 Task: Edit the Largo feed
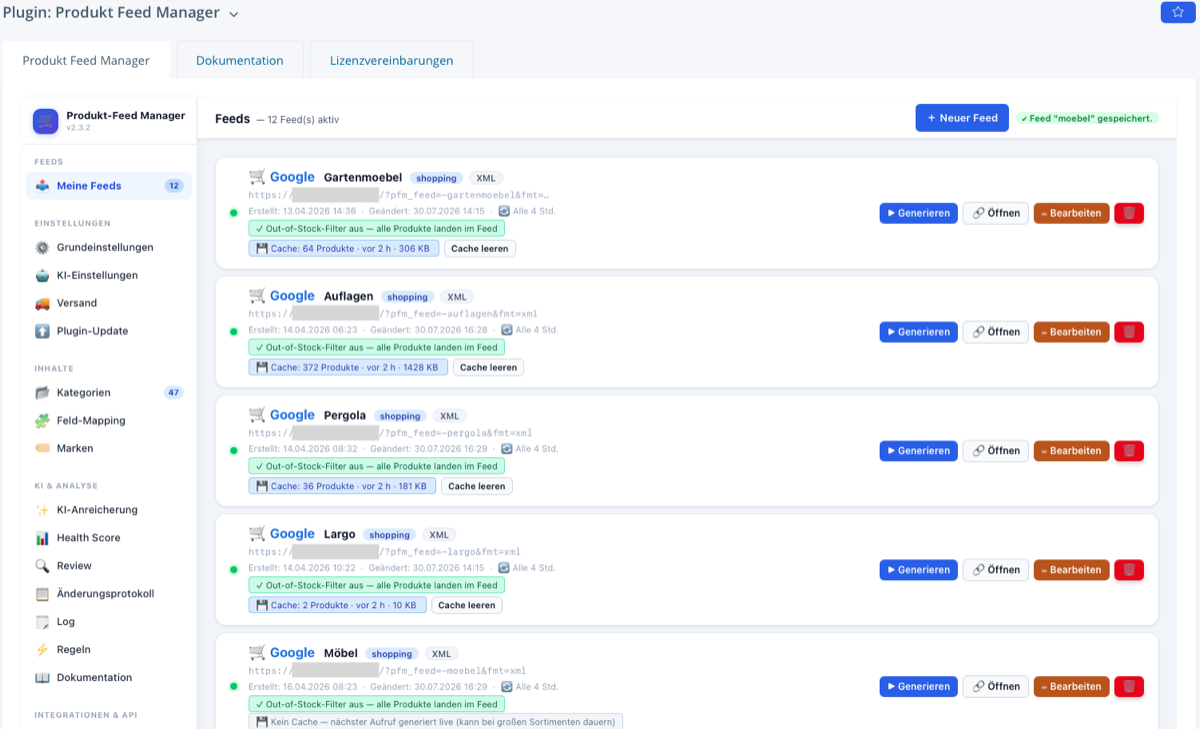[x=1071, y=570]
